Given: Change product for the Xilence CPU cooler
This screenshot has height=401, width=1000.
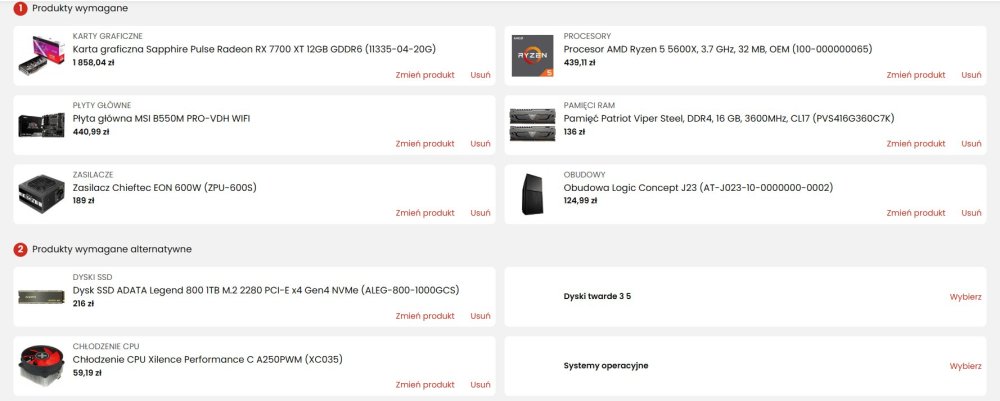Looking at the screenshot, I should click(x=425, y=384).
